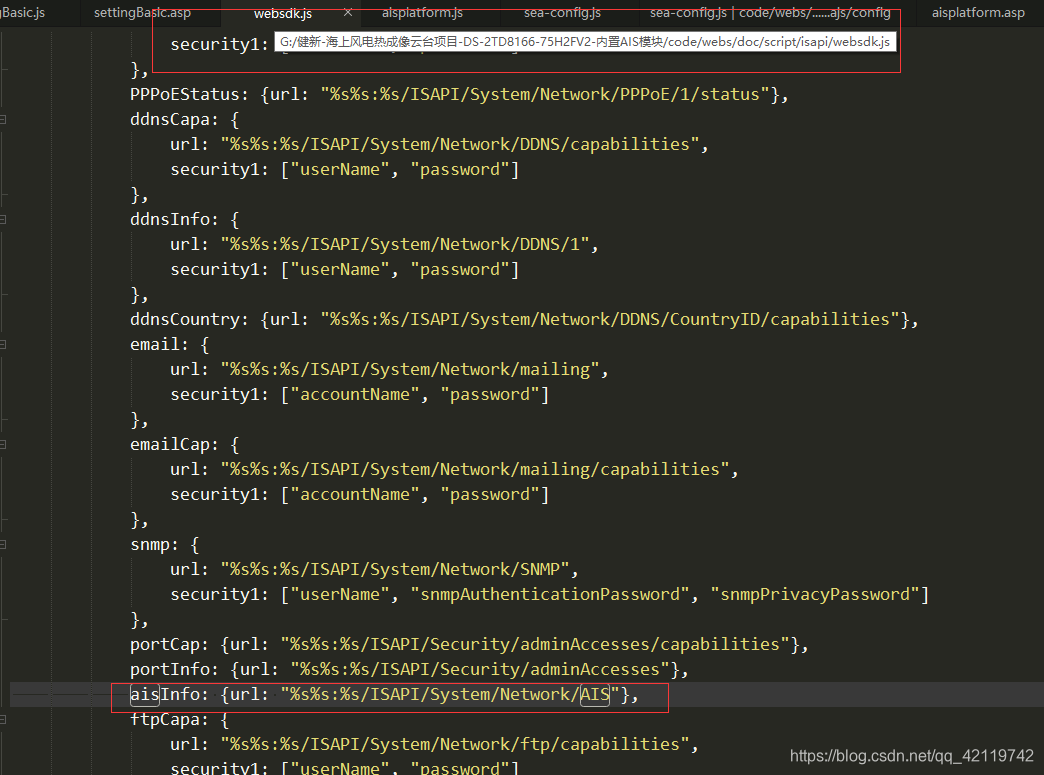Viewport: 1044px width, 775px height.
Task: Click the "snmp: {" line
Action: click(x=164, y=545)
